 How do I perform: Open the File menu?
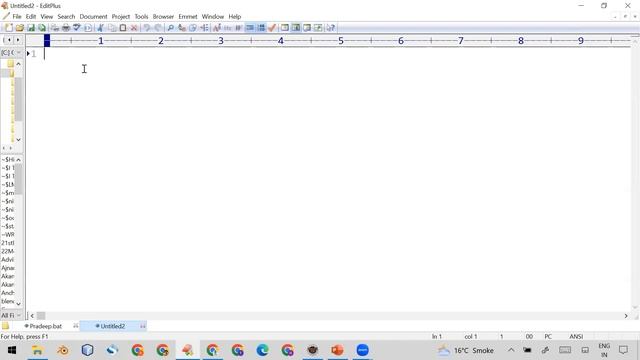coord(17,17)
